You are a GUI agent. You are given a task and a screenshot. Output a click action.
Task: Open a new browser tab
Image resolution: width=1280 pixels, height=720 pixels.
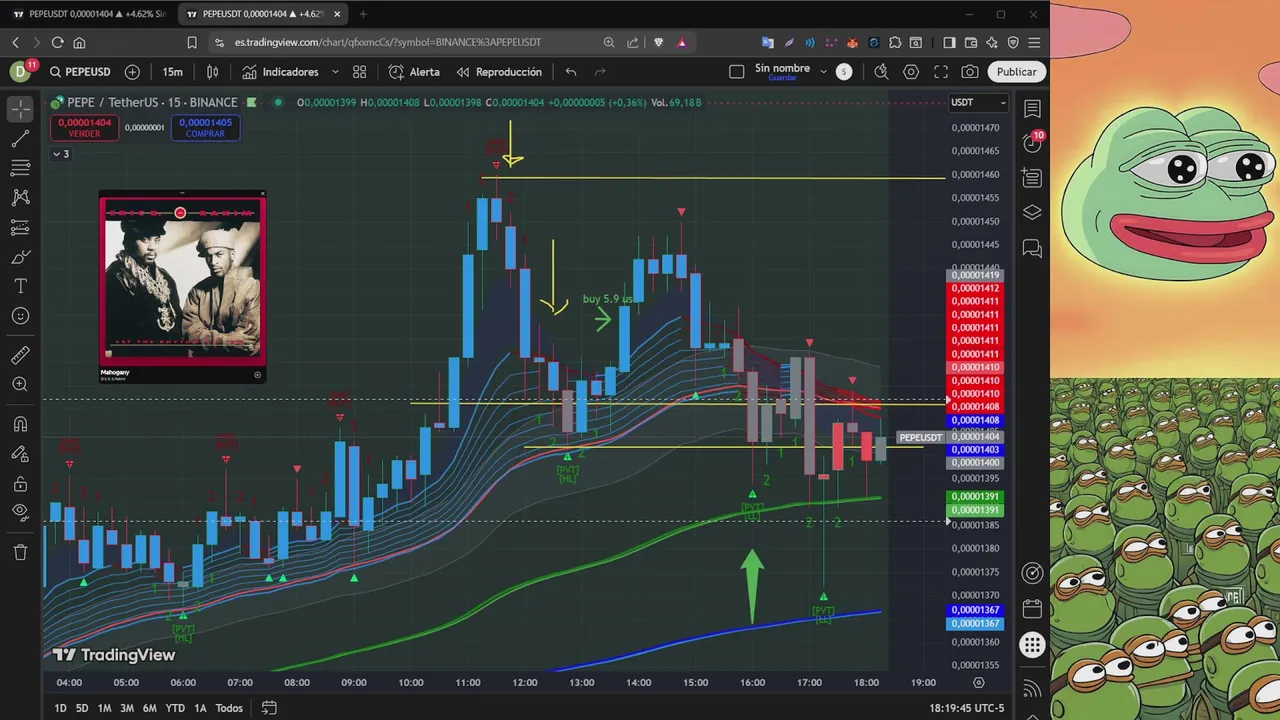[363, 14]
